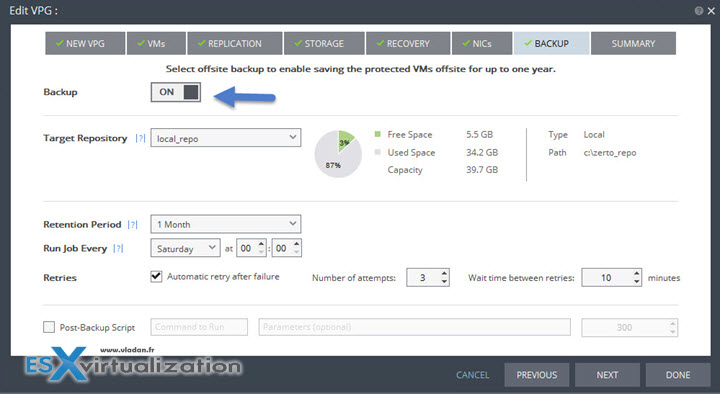Click the DONE button

(678, 375)
